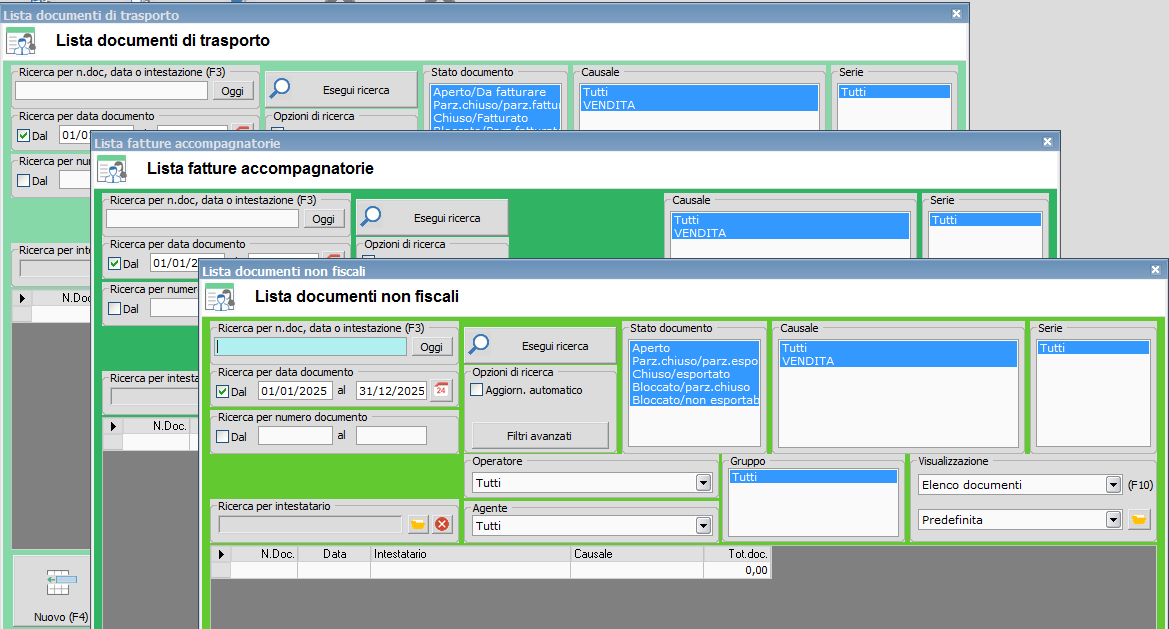The image size is (1169, 629).
Task: Click the Lista documenti non fiscali header icon
Action: tap(220, 297)
